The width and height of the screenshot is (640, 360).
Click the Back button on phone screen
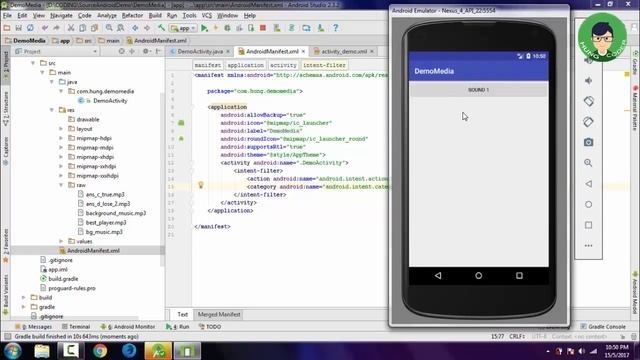(438, 276)
